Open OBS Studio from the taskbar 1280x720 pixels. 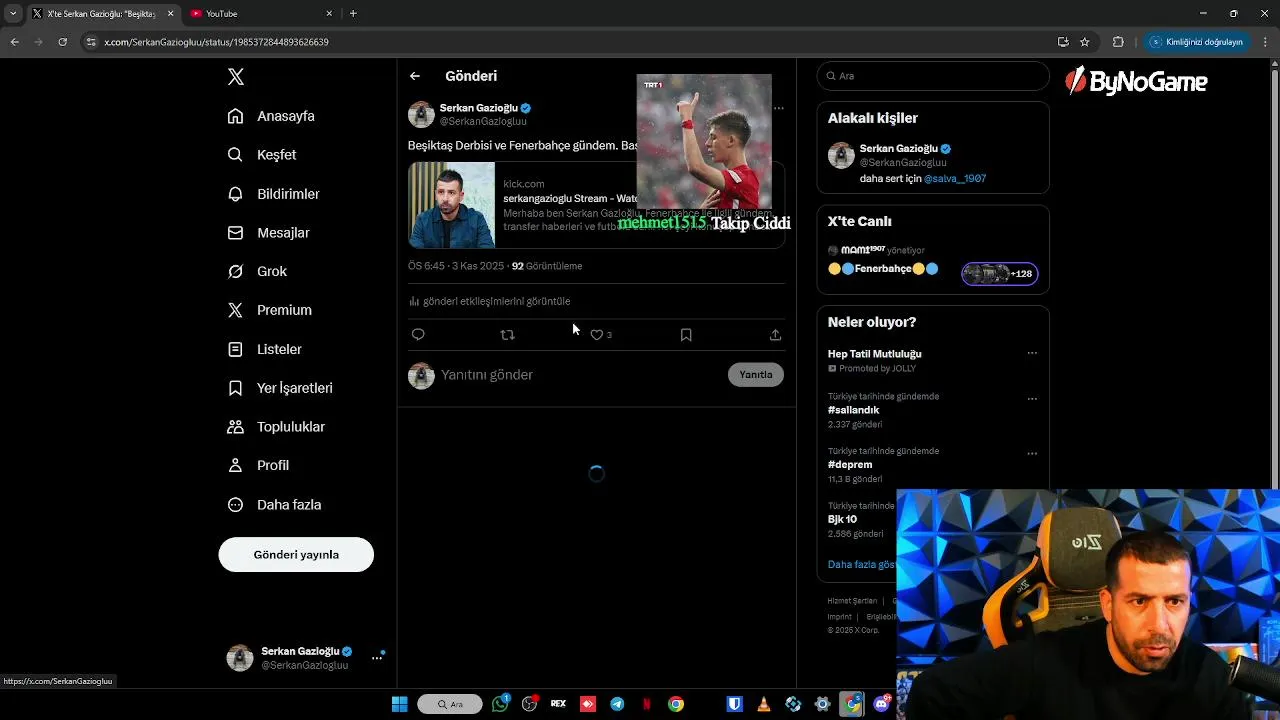(x=529, y=704)
